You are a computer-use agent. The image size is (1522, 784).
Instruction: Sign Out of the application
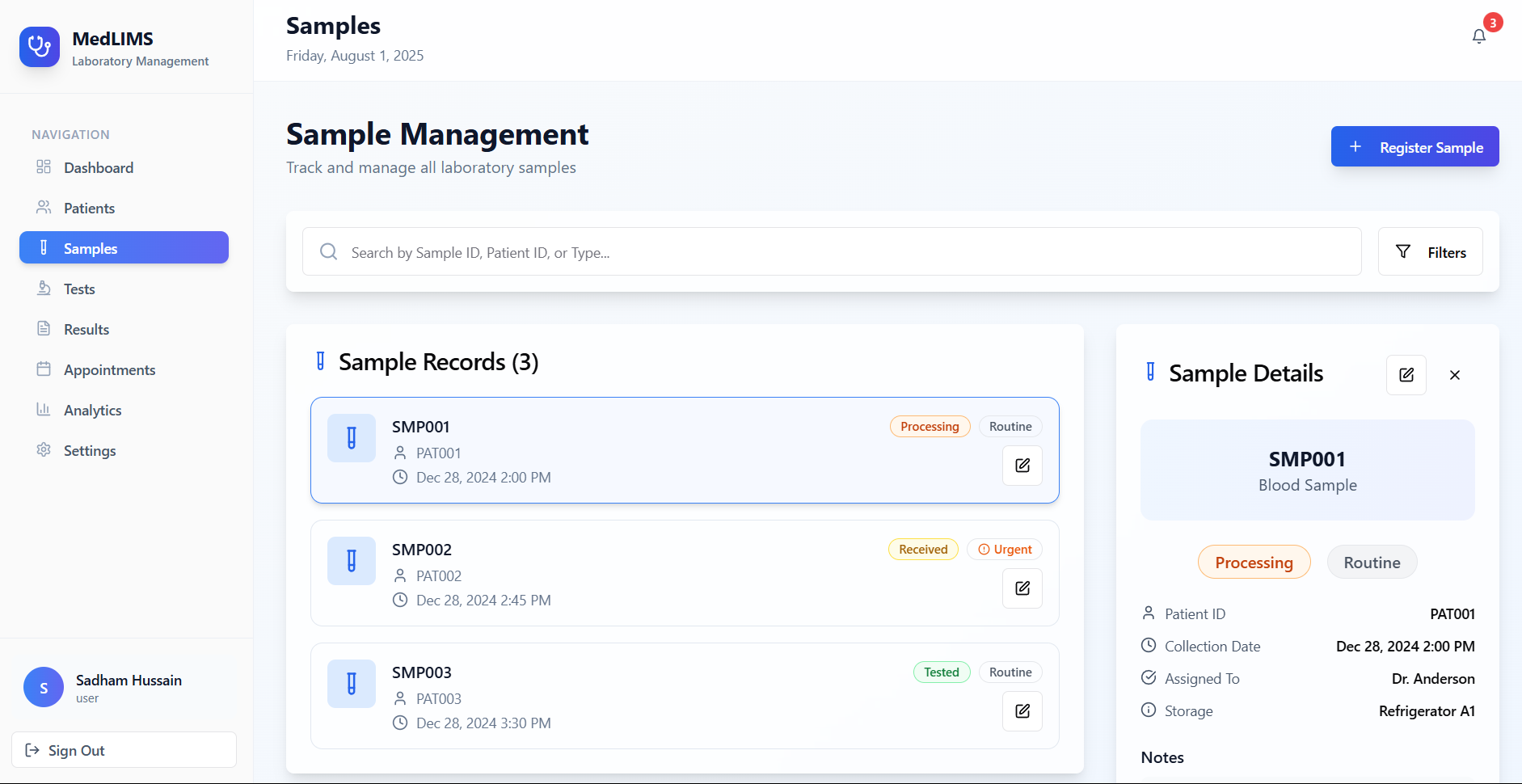[124, 750]
